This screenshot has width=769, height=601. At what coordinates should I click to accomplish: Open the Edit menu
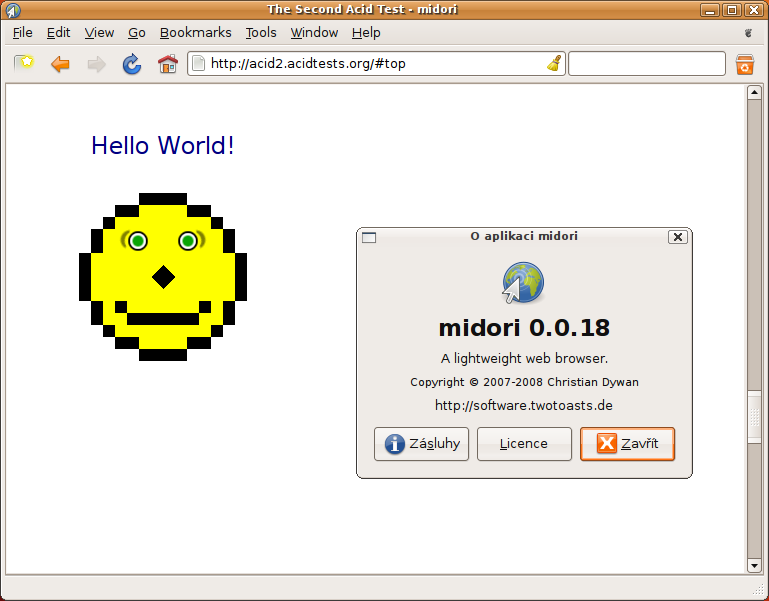58,32
